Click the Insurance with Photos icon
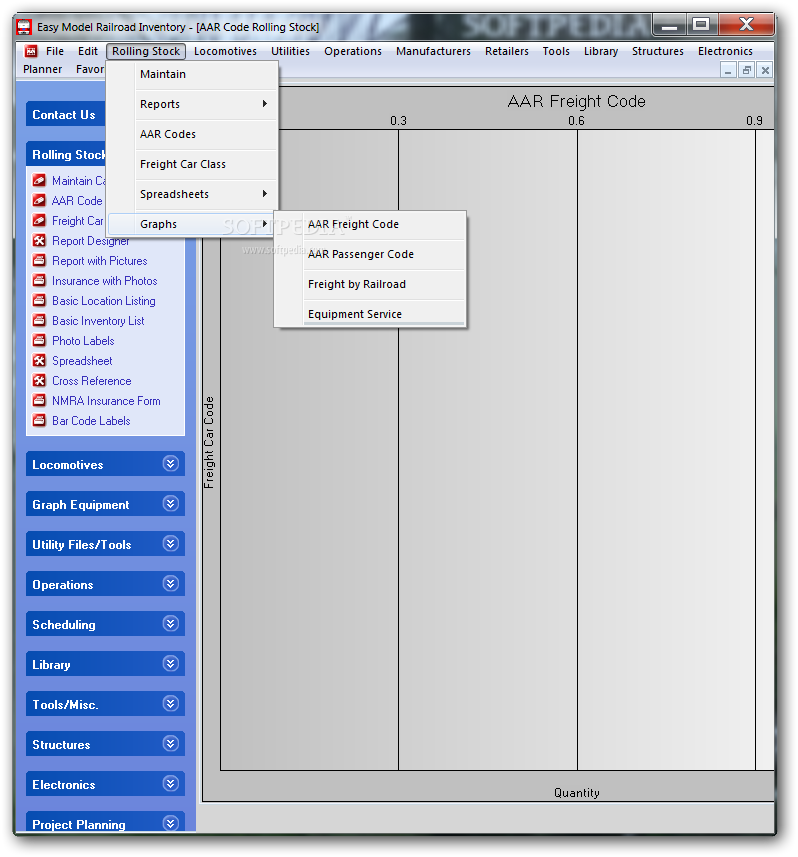Image resolution: width=798 pixels, height=857 pixels. (39, 280)
